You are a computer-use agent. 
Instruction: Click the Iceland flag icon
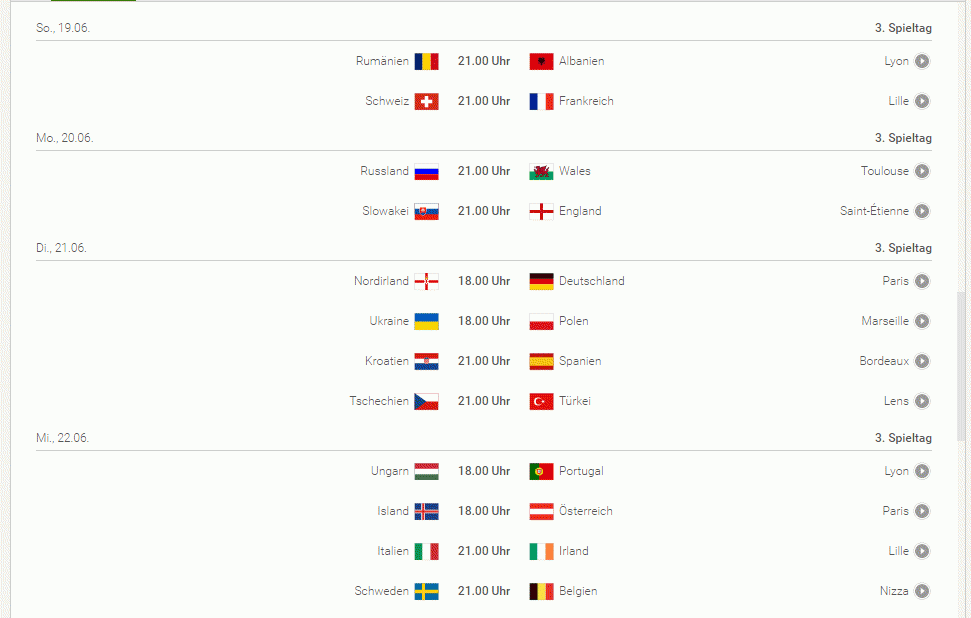pyautogui.click(x=426, y=511)
